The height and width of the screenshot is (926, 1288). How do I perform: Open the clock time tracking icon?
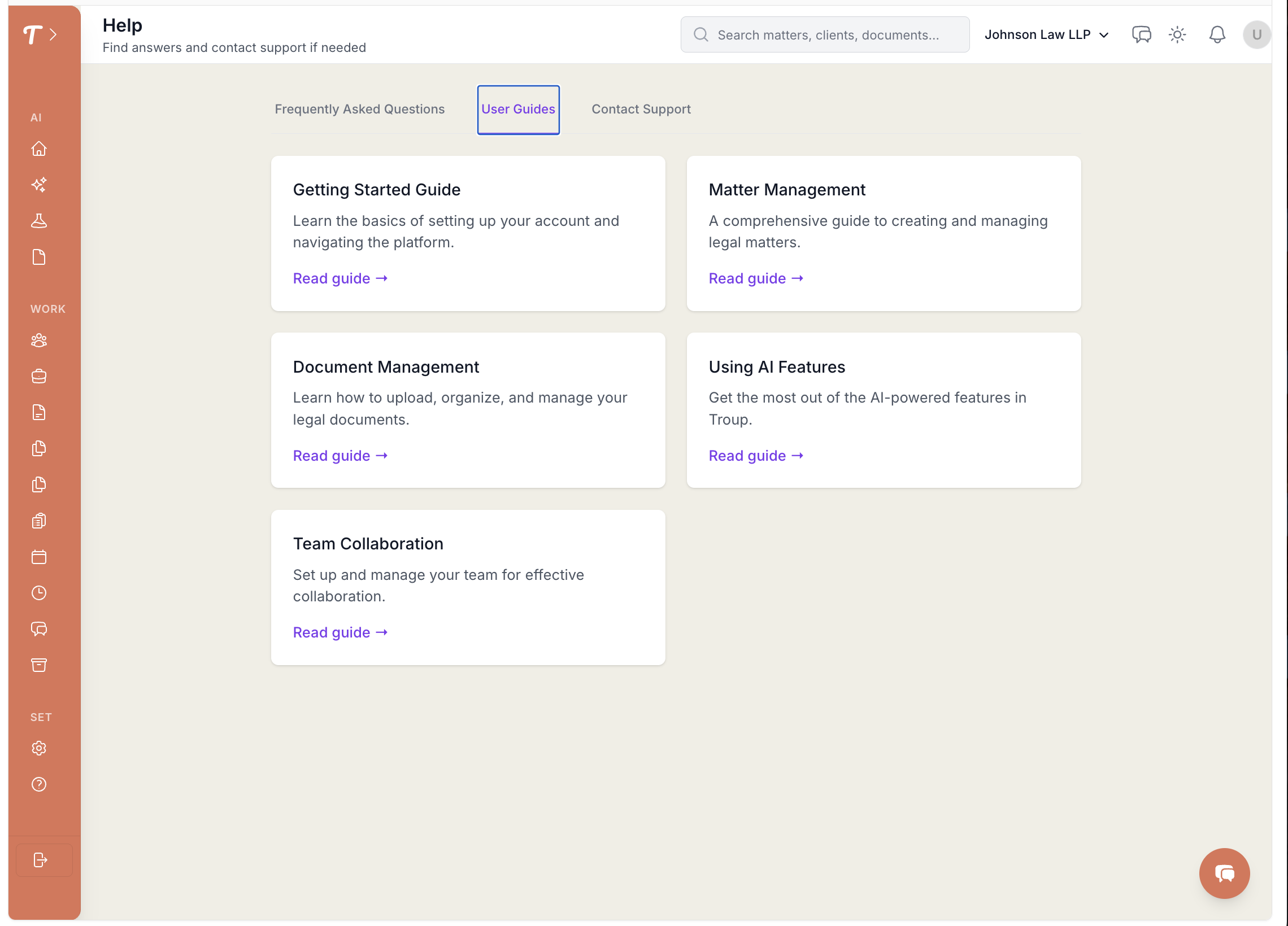tap(38, 593)
